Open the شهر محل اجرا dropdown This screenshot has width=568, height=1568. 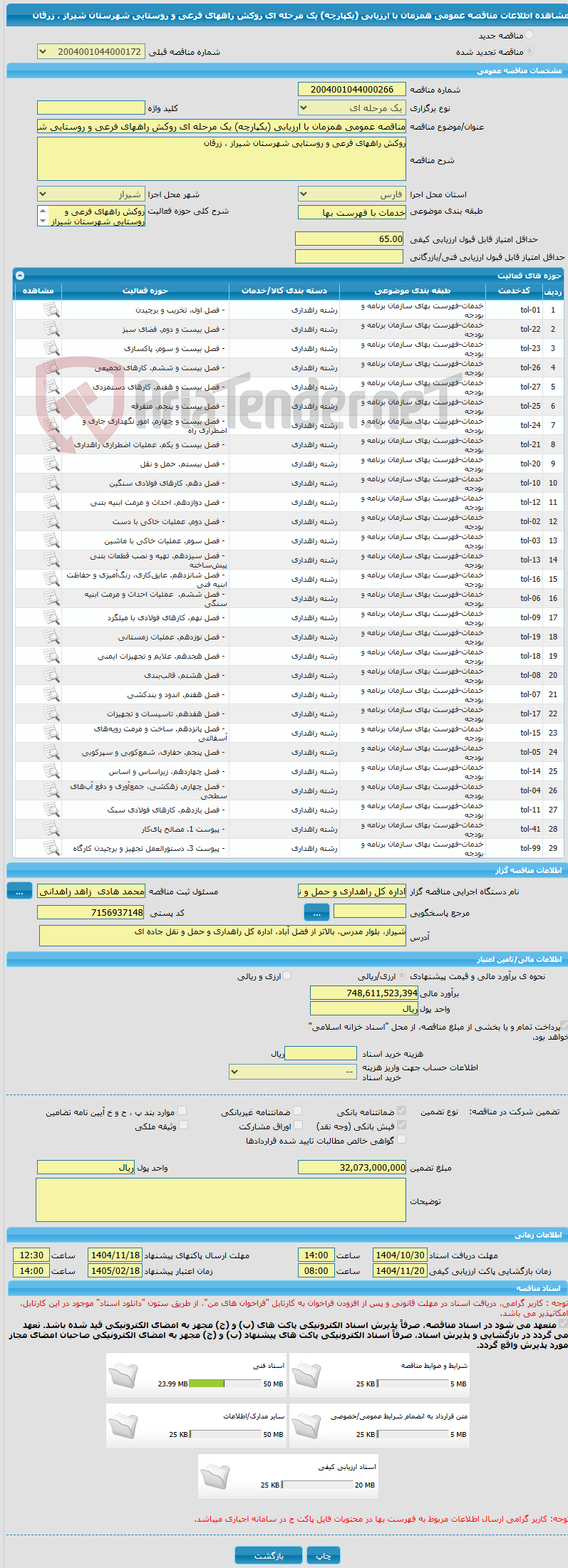[x=91, y=194]
